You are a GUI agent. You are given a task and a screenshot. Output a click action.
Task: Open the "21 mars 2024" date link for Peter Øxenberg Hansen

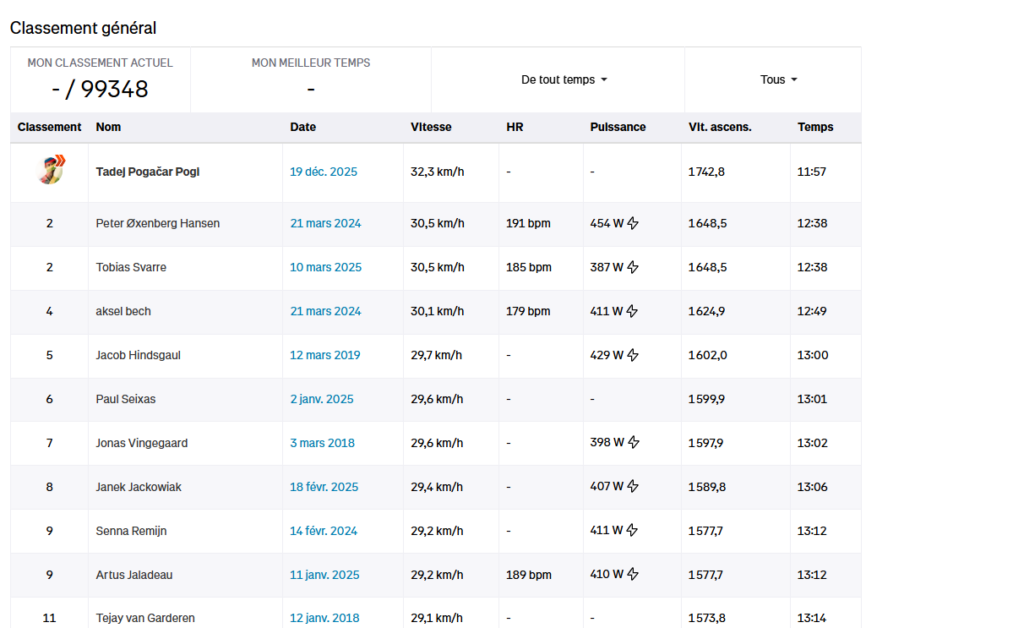click(325, 223)
